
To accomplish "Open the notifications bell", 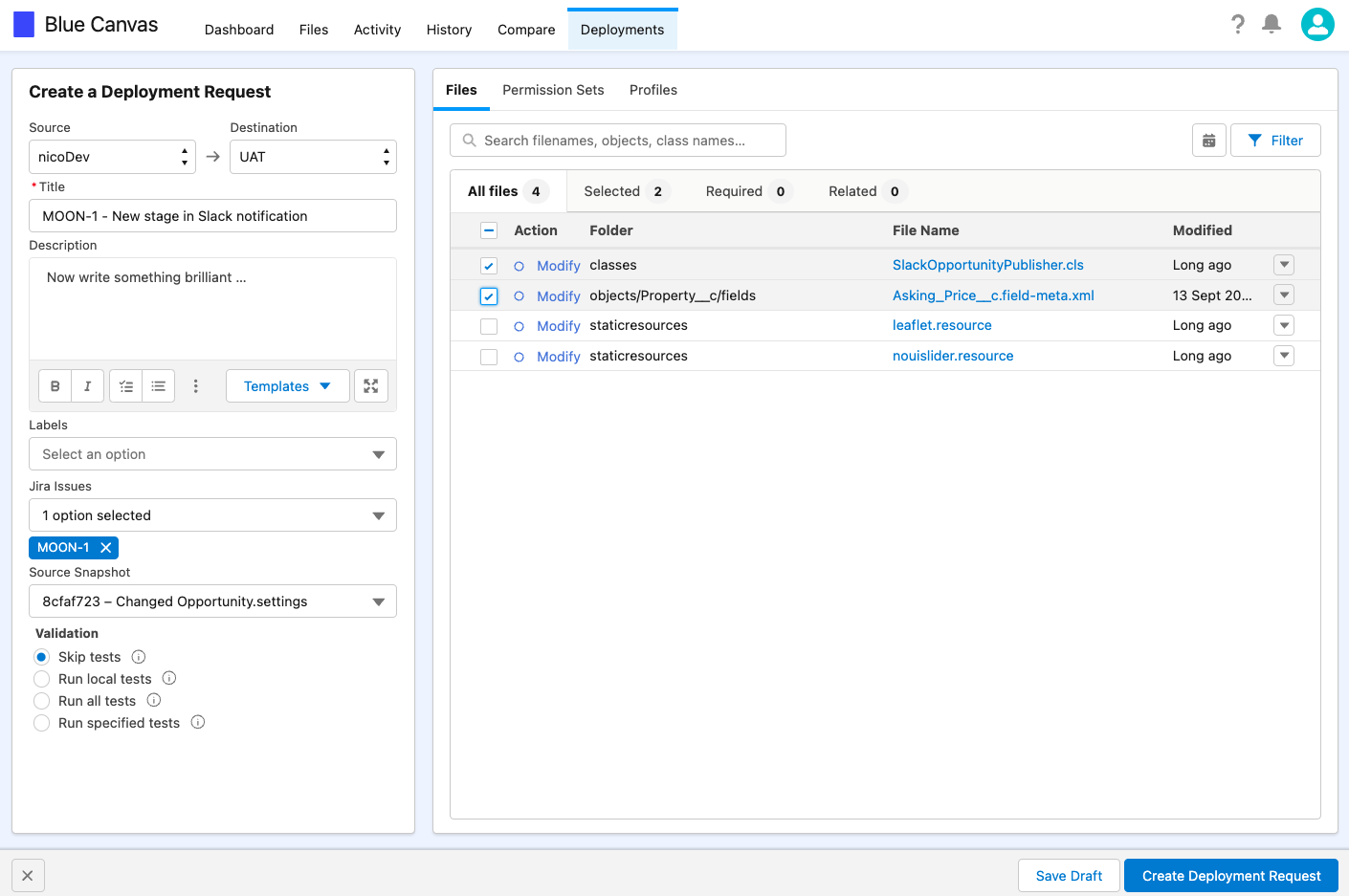I will [1272, 24].
